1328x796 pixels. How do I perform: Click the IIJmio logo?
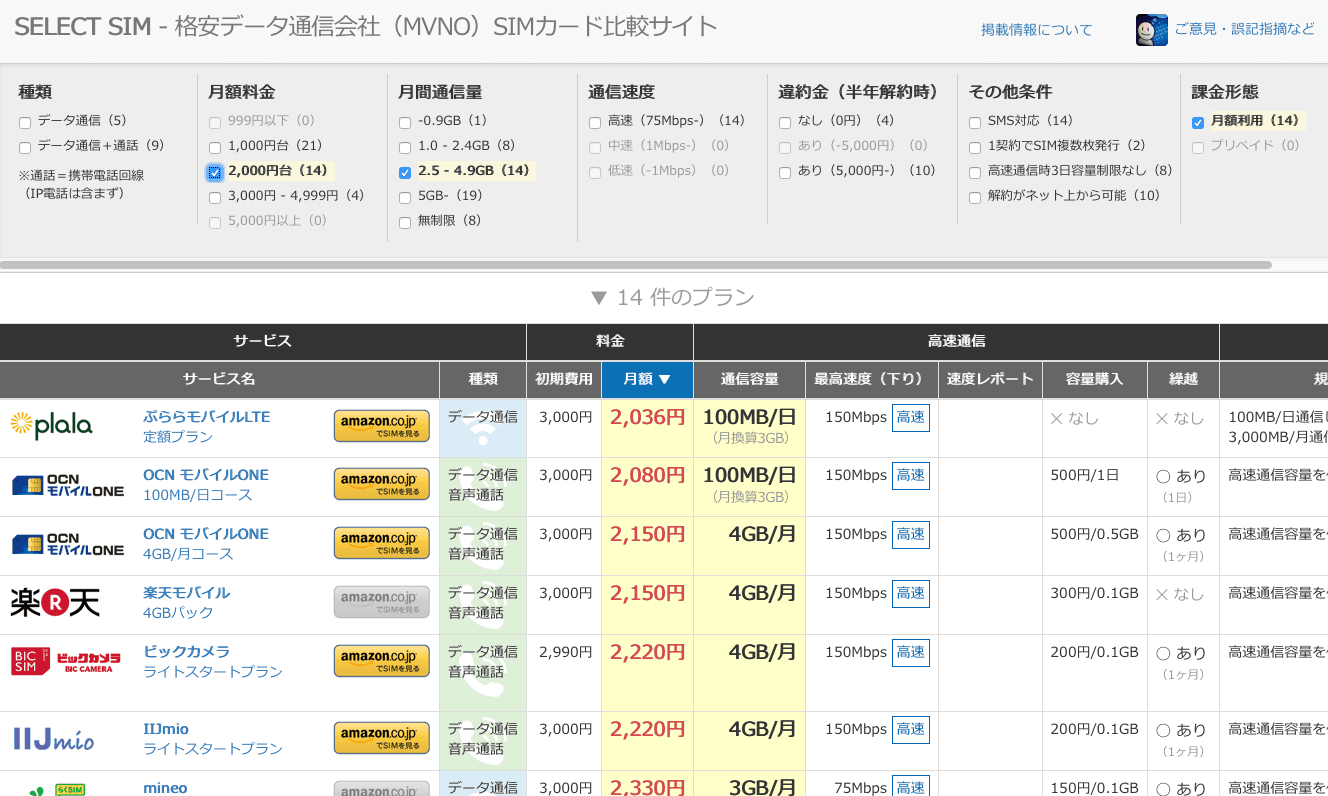coord(54,739)
